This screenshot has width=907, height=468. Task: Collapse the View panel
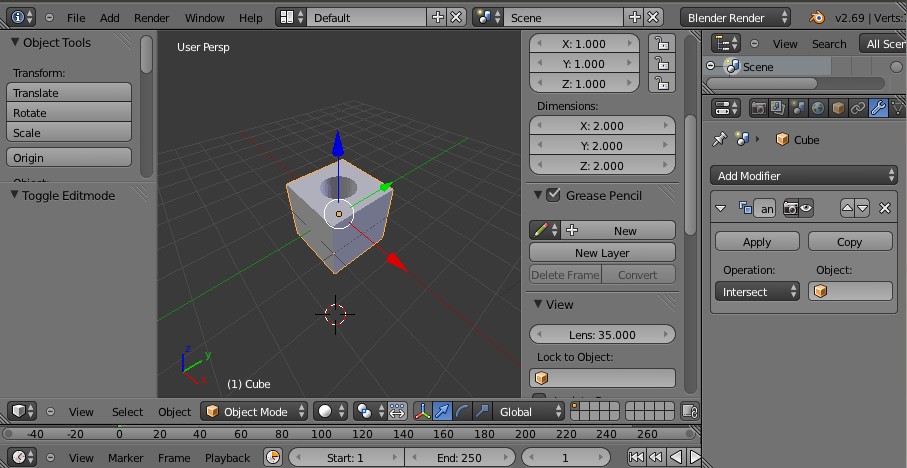tap(538, 304)
